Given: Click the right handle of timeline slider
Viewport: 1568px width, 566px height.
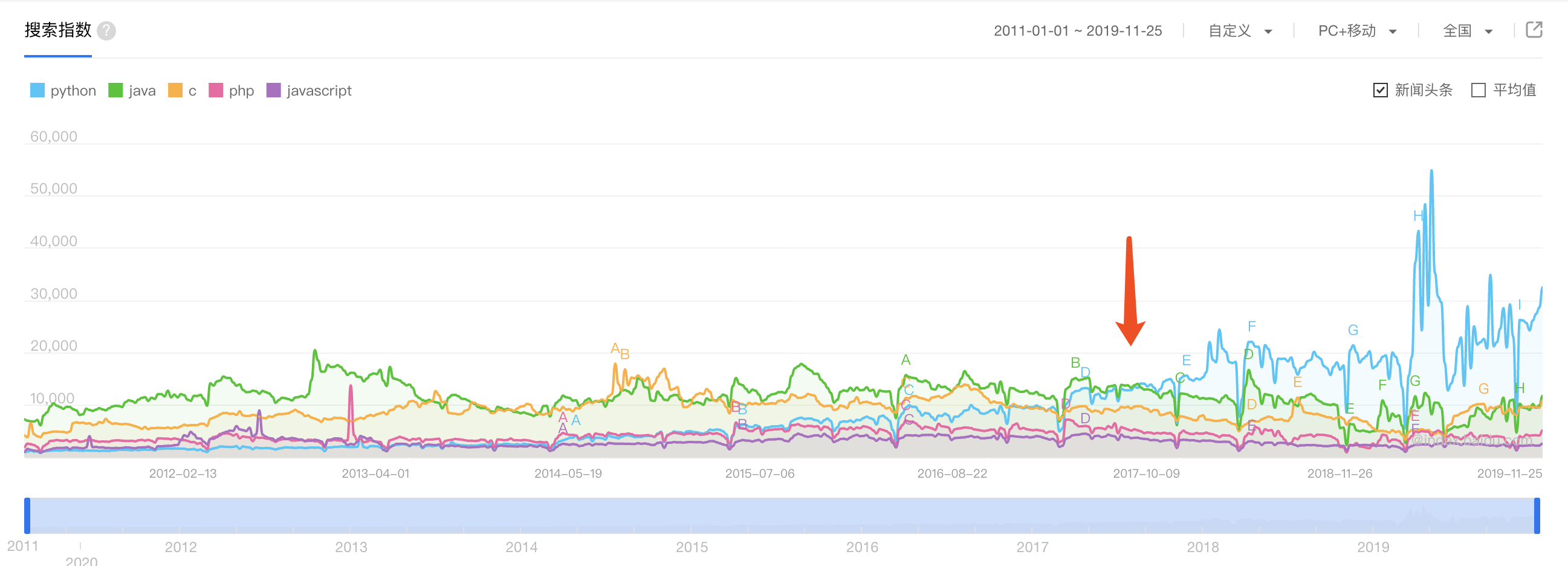Looking at the screenshot, I should (1537, 515).
